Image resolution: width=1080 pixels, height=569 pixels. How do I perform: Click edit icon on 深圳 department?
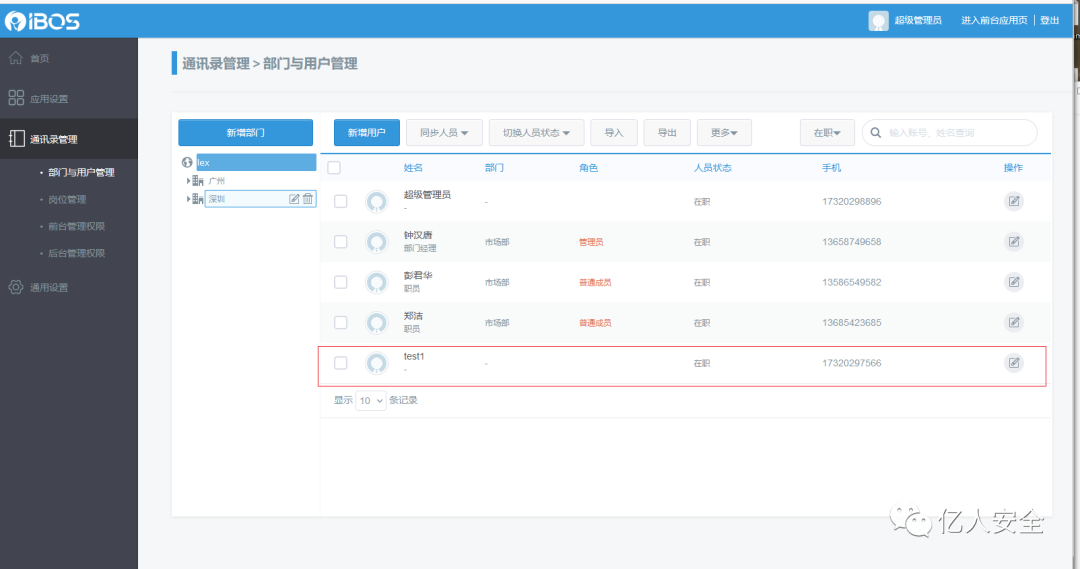(x=294, y=198)
